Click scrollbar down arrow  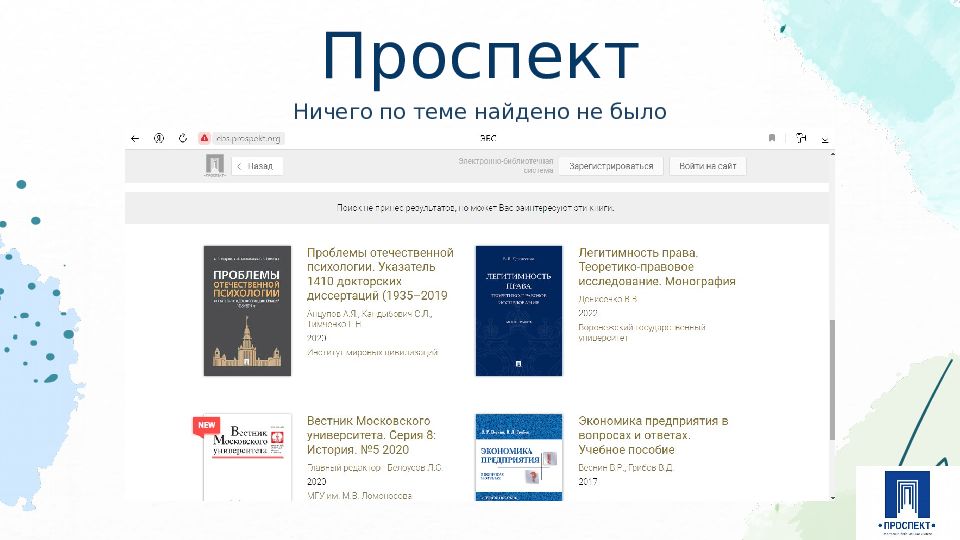(832, 498)
